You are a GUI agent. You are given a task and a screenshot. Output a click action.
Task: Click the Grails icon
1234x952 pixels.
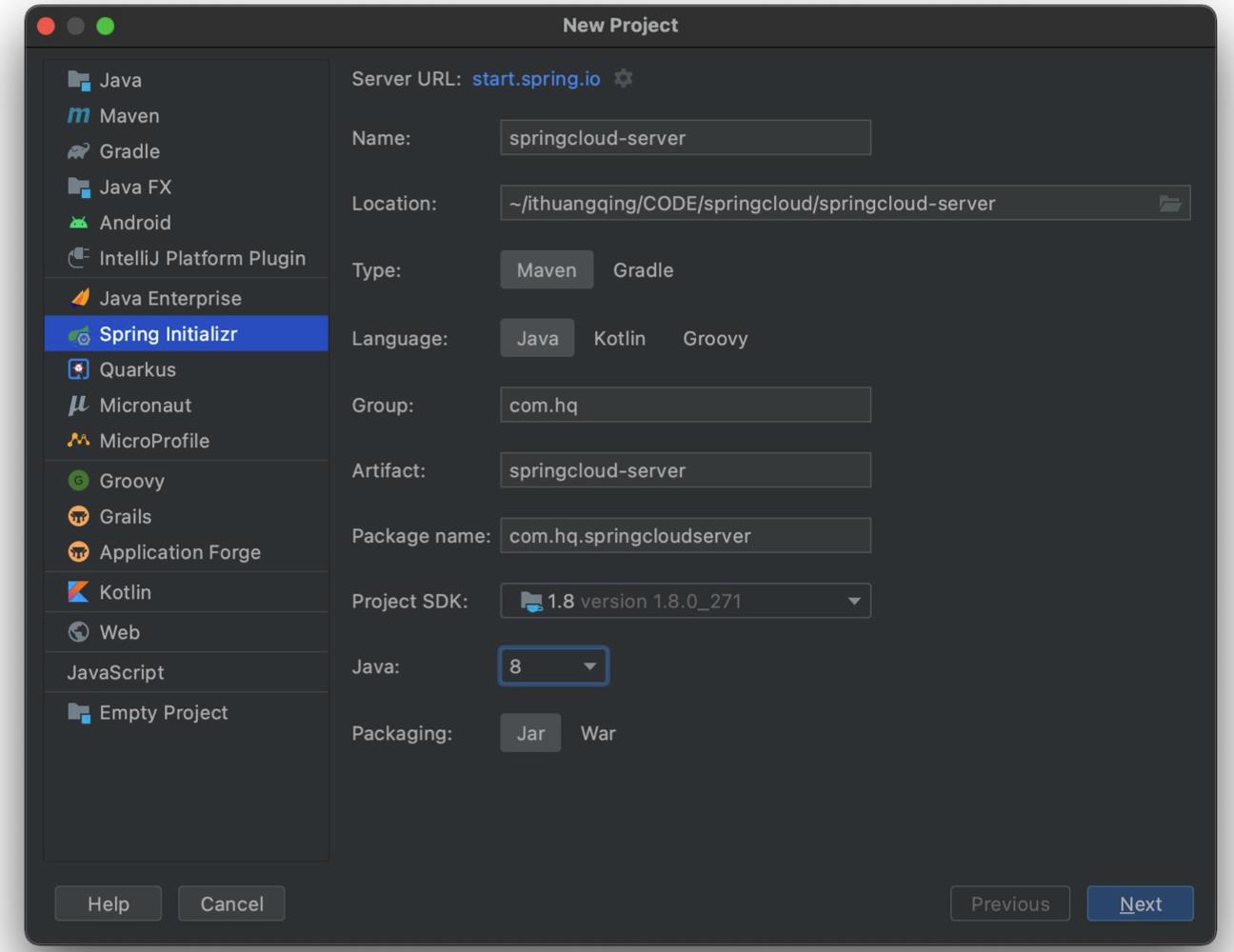click(78, 516)
